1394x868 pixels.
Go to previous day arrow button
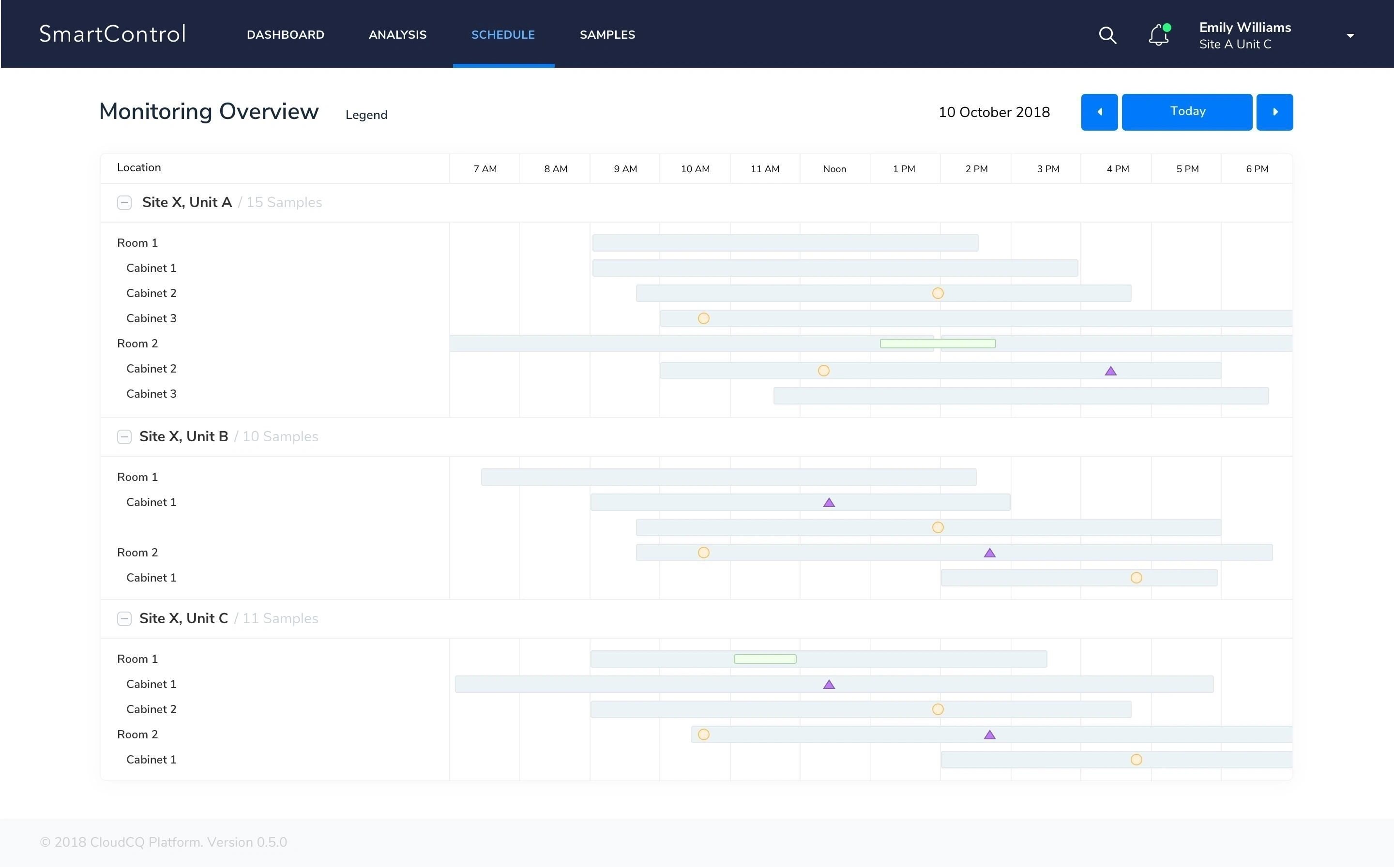(1099, 112)
